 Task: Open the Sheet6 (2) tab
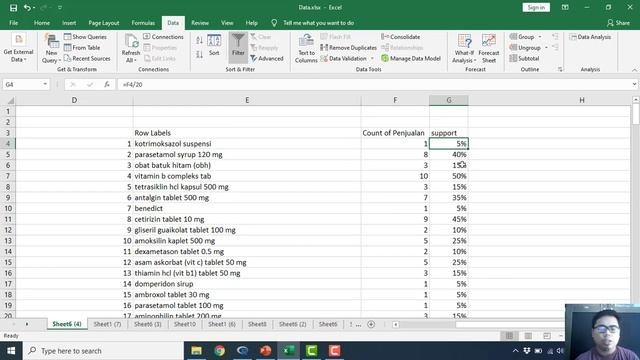pos(292,324)
